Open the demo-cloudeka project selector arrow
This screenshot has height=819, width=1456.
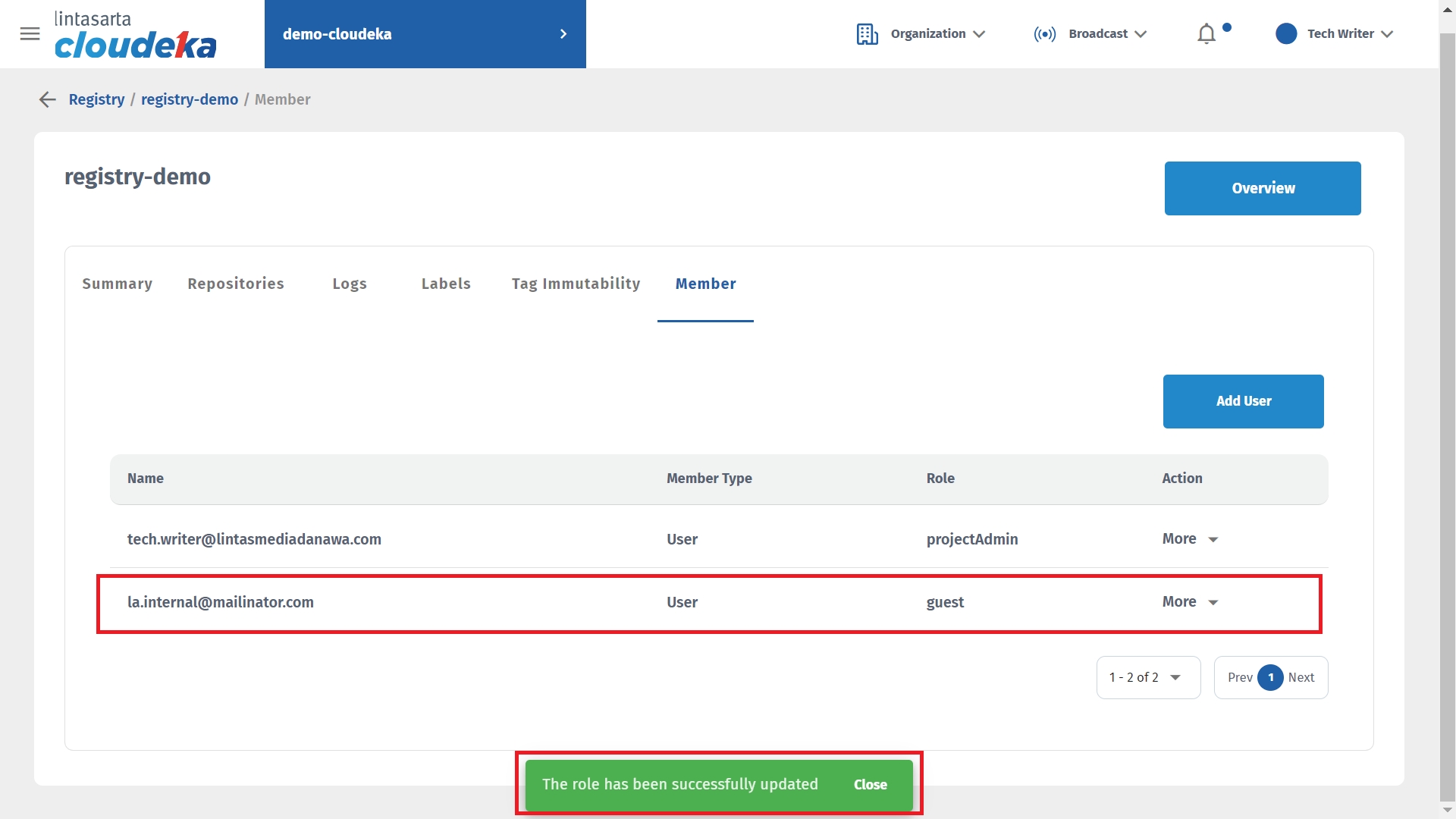[x=563, y=34]
